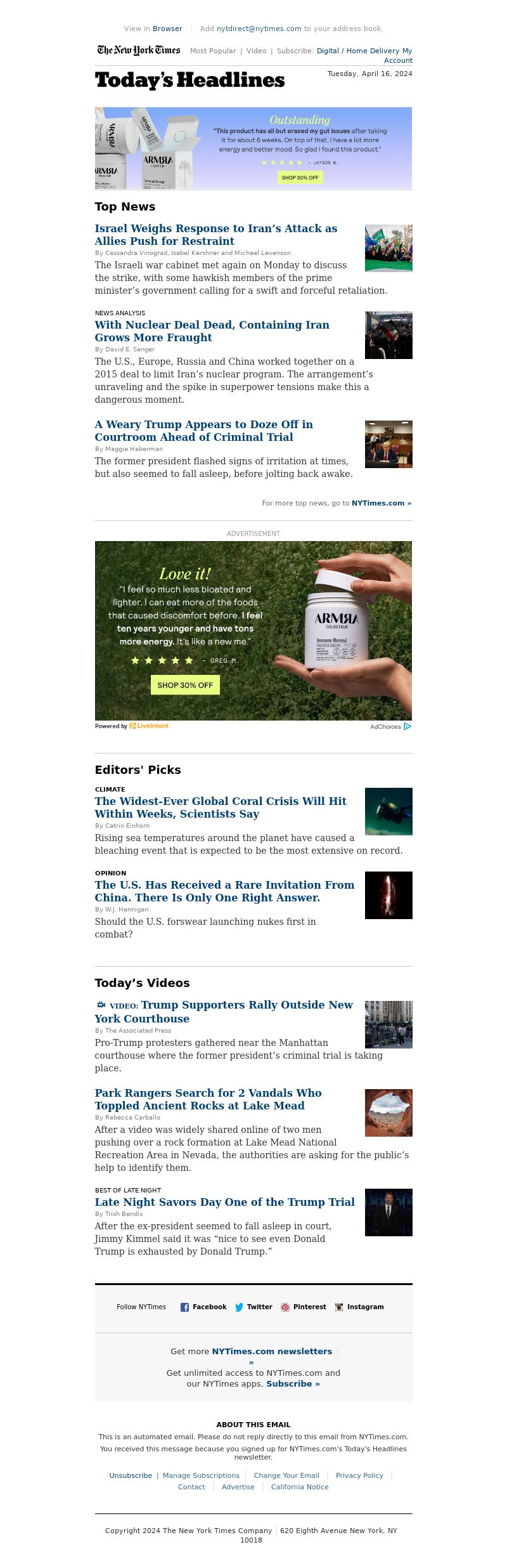
Task: Click the Pinterest icon
Action: coord(285,1307)
